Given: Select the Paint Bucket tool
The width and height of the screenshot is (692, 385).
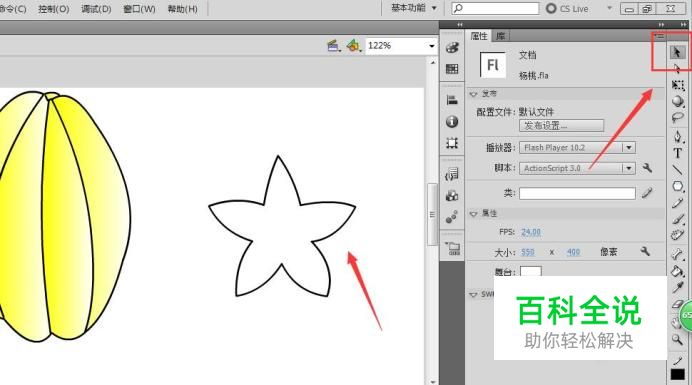Looking at the screenshot, I should [x=677, y=271].
